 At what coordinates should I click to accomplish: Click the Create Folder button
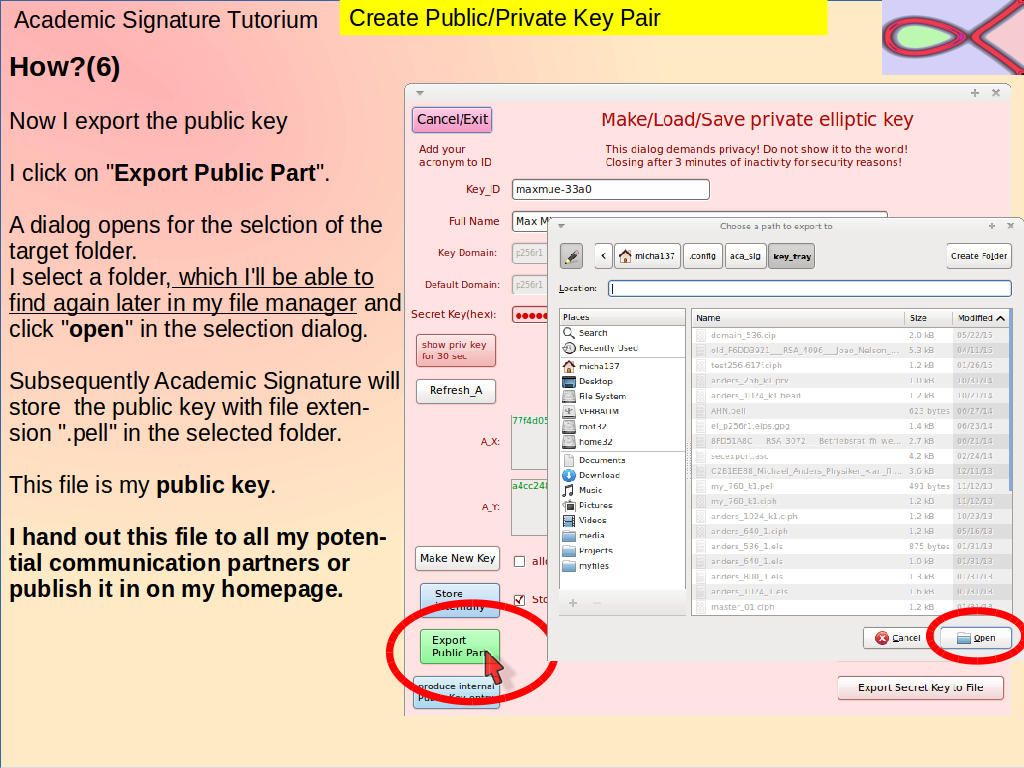tap(978, 256)
